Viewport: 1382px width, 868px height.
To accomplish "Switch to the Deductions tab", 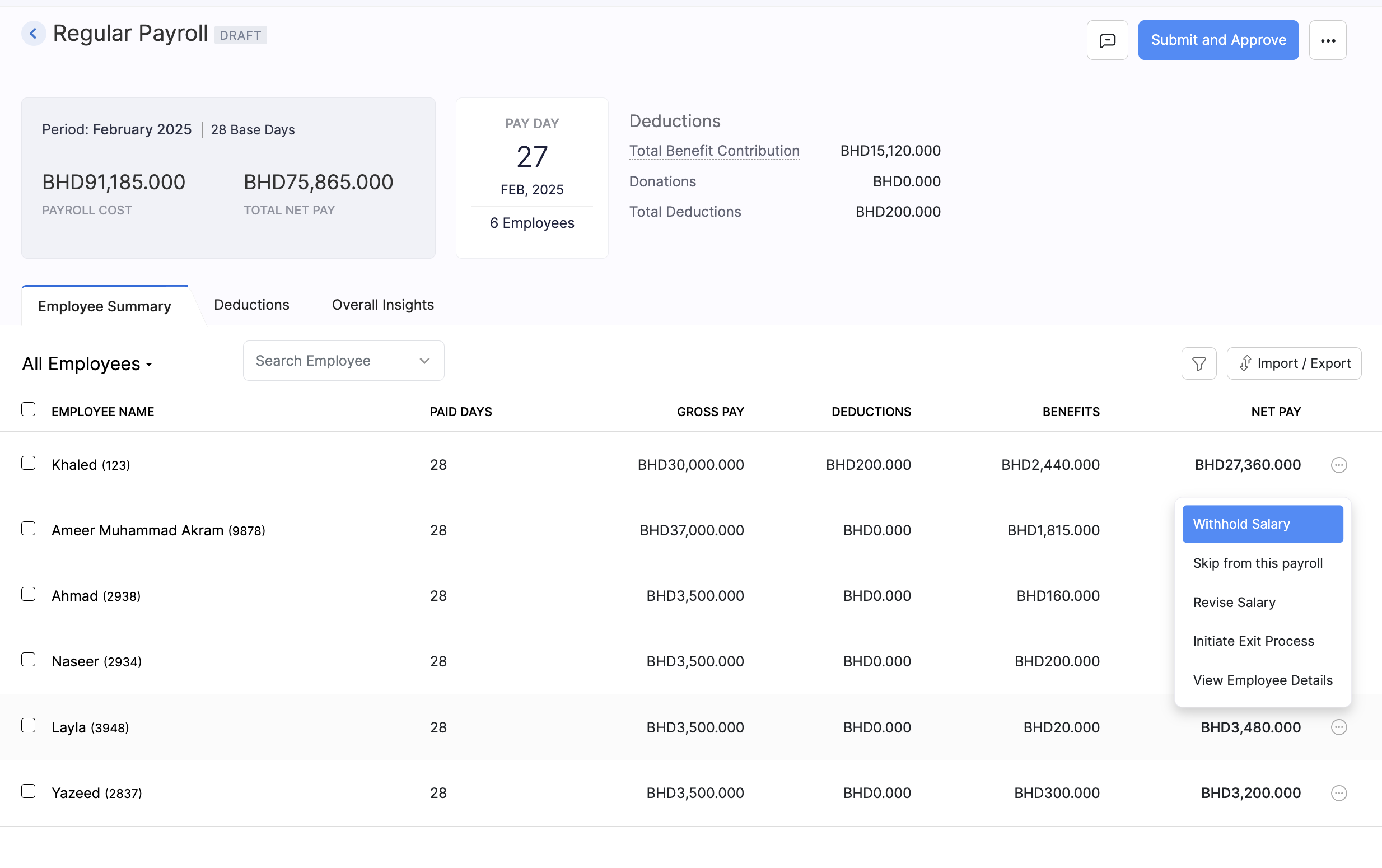I will pyautogui.click(x=251, y=305).
